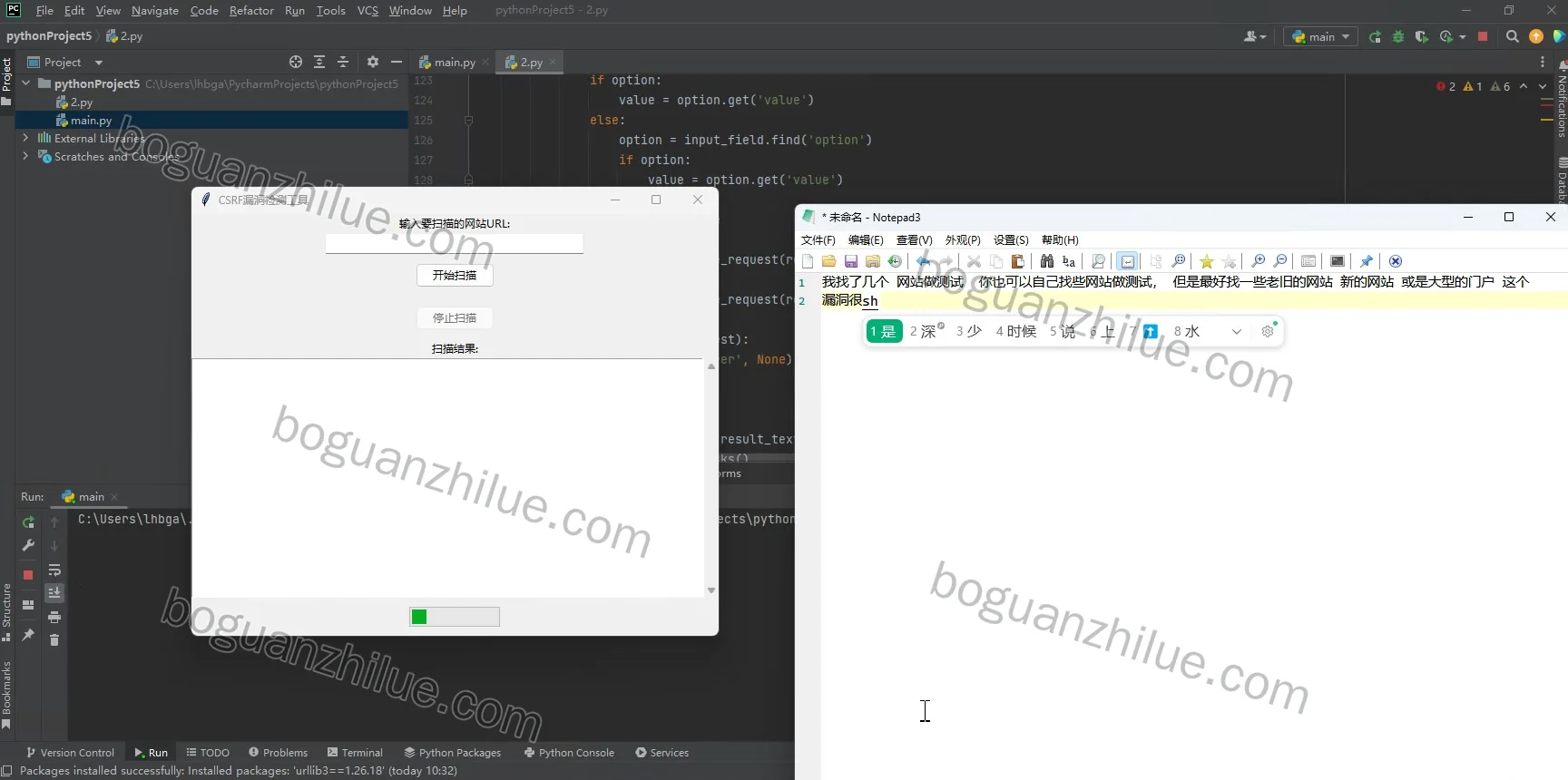Screen dimensions: 1568x780
Task: Click the Run panel trash clear icon
Action: [54, 639]
